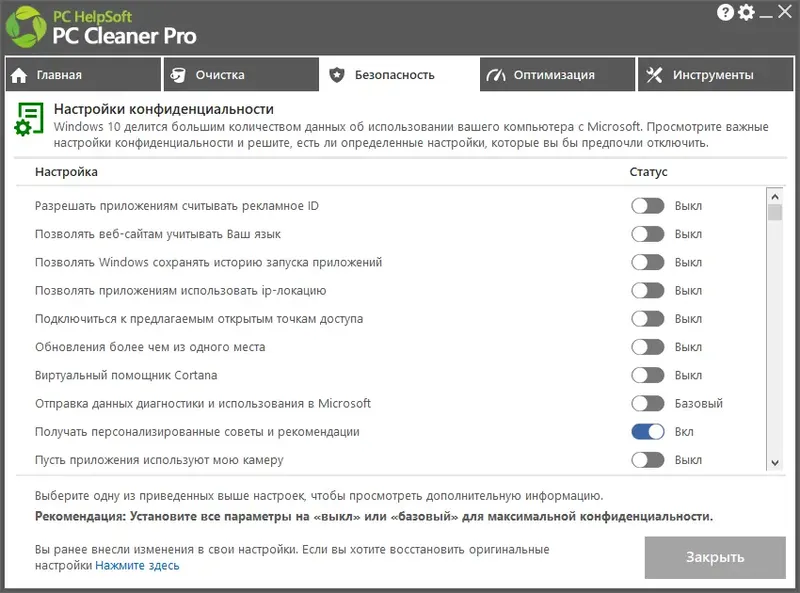The width and height of the screenshot is (800, 593).
Task: Toggle camera access for apps switch
Action: point(647,460)
